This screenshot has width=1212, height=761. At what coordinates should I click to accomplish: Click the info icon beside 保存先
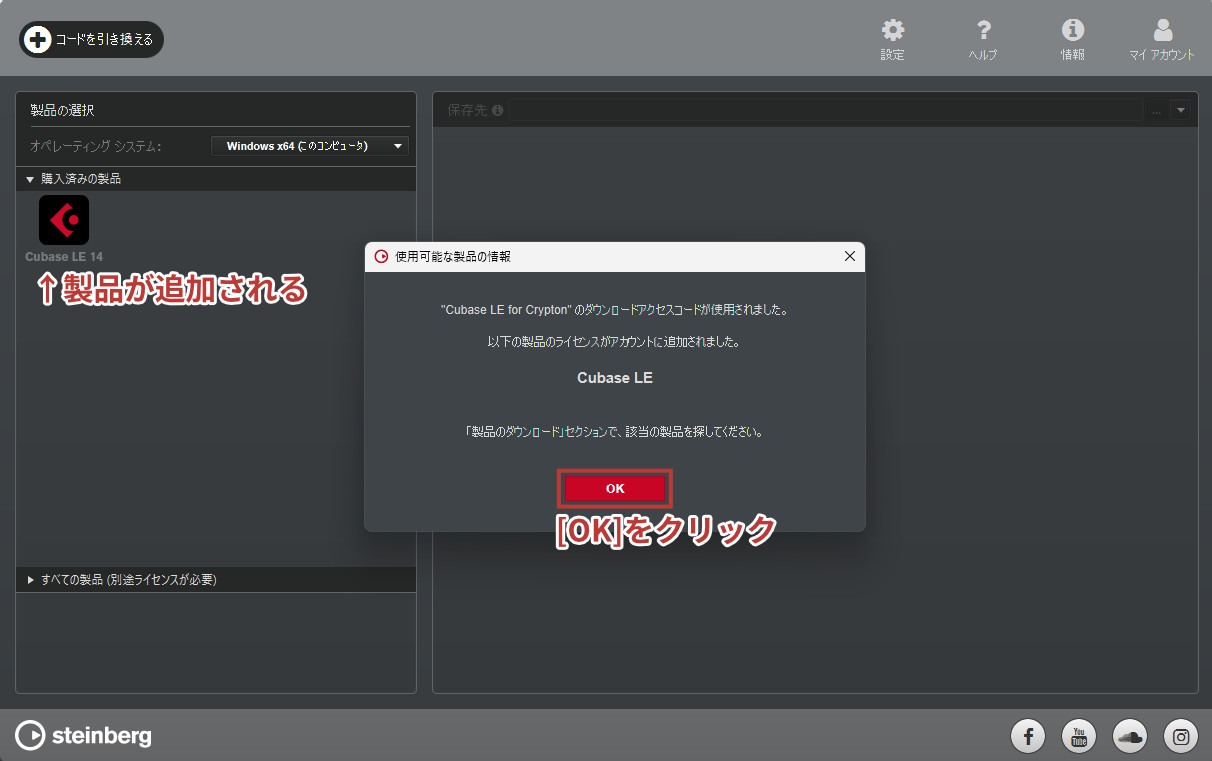[x=498, y=110]
